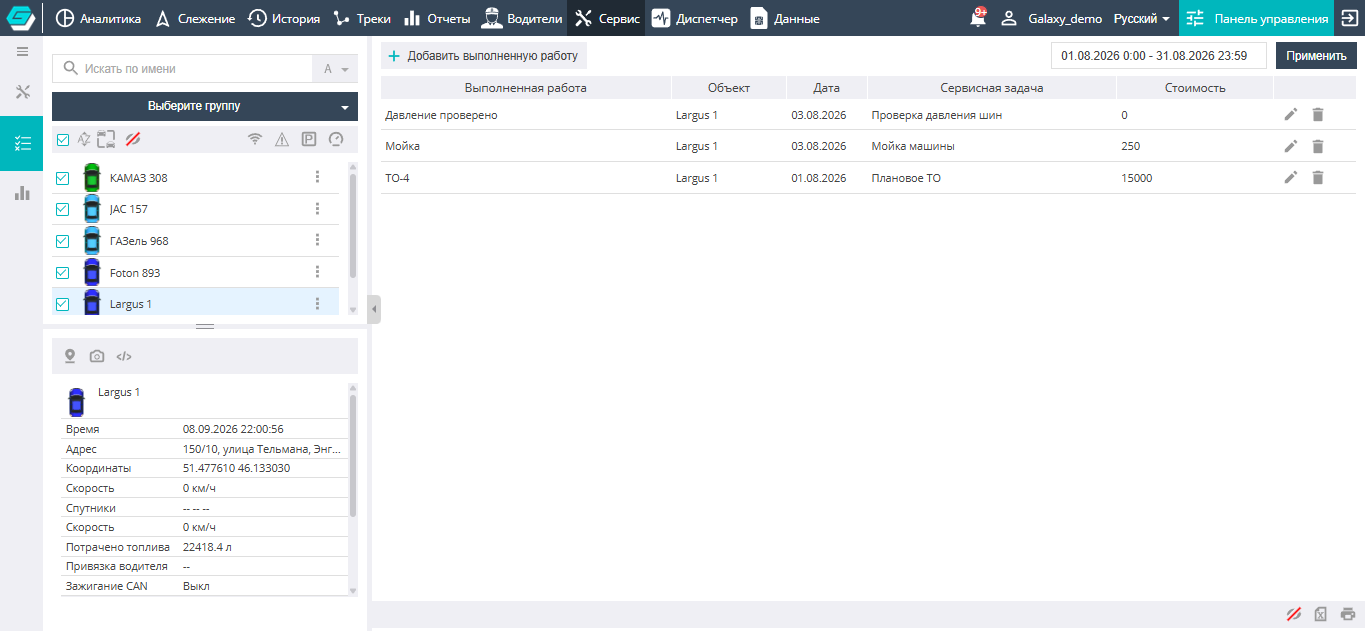The image size is (1365, 631).
Task: Edit the 'Давление проверено' work record
Action: click(x=1291, y=115)
